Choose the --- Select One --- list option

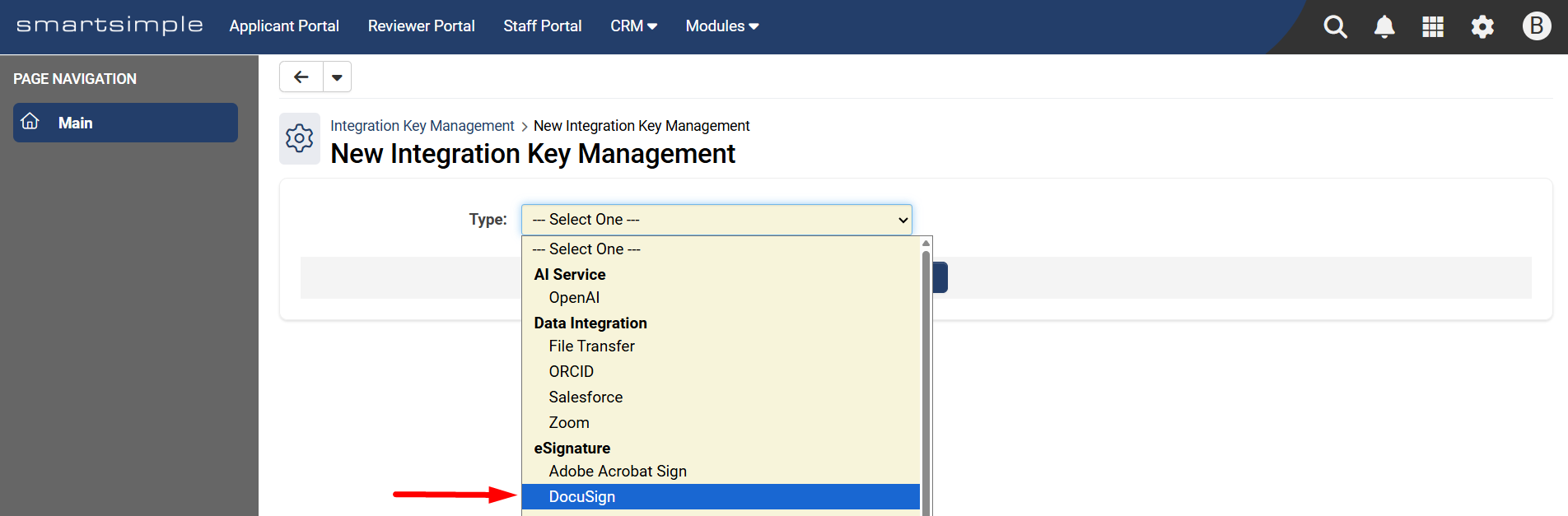click(721, 249)
